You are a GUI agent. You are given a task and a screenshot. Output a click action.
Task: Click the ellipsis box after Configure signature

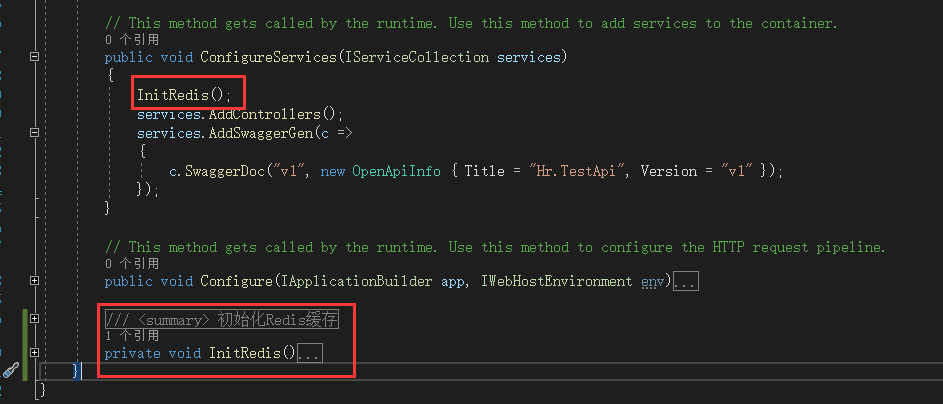point(685,282)
